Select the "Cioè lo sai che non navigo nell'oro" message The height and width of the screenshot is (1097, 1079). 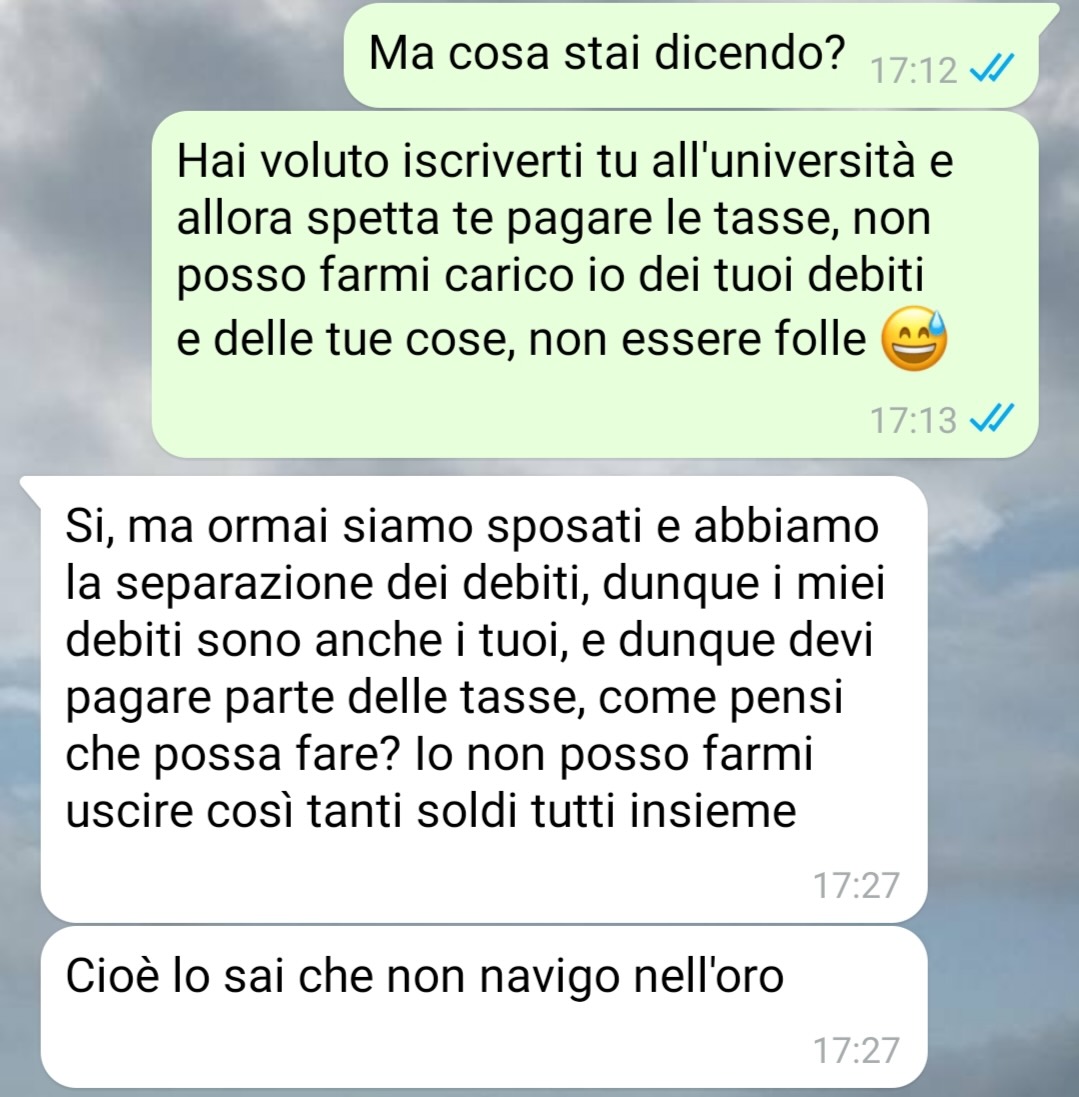pos(484,1007)
